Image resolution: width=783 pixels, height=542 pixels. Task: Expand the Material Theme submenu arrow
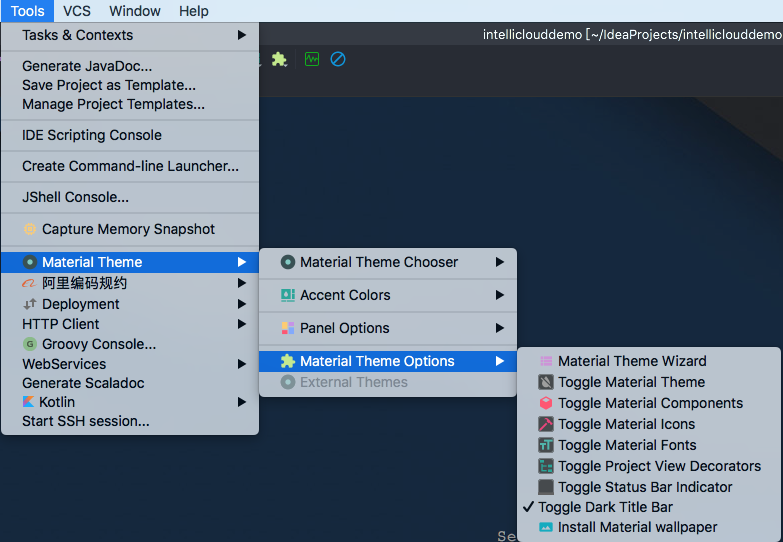pos(242,262)
